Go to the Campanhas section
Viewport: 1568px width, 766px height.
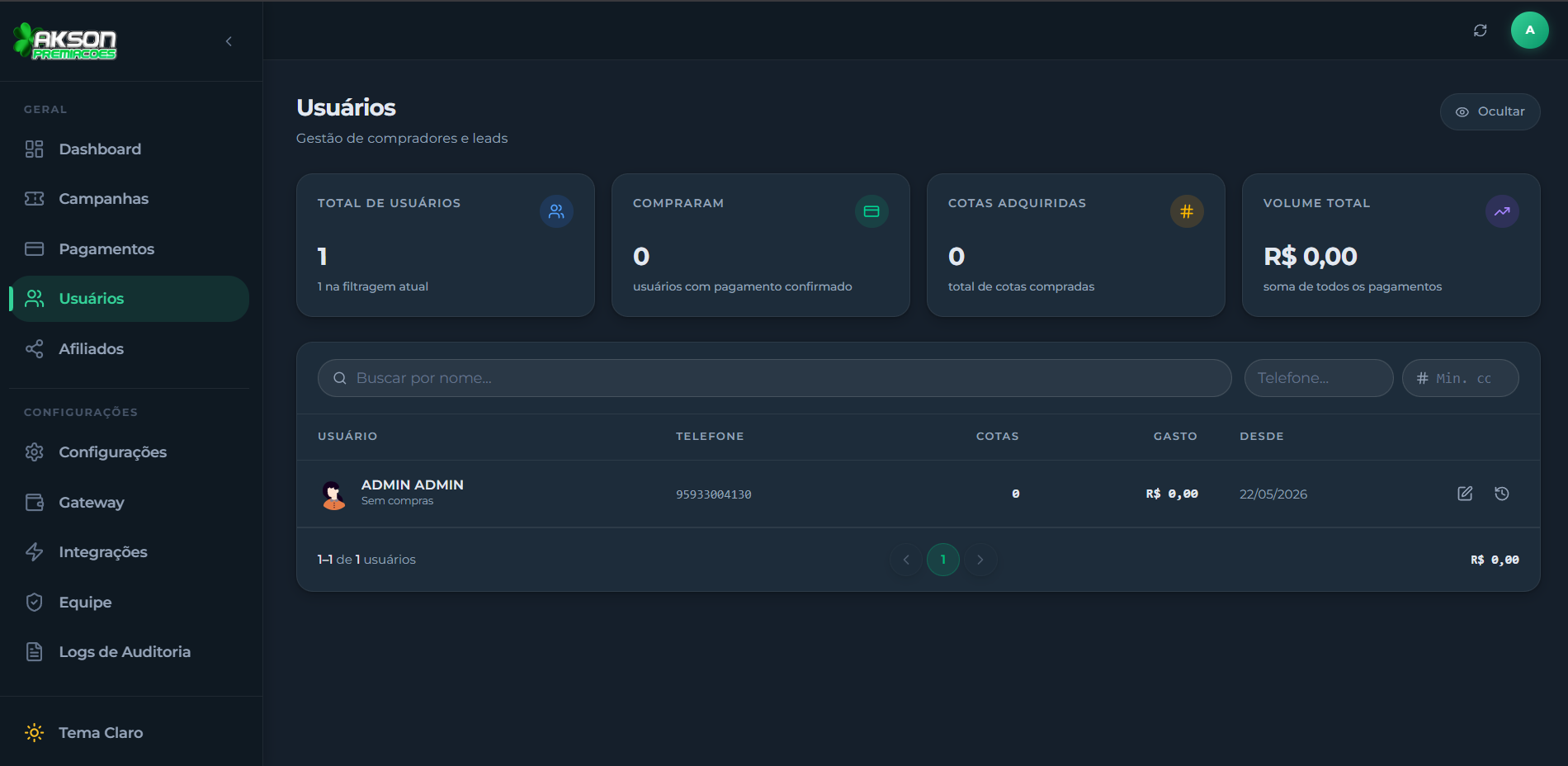(x=129, y=199)
